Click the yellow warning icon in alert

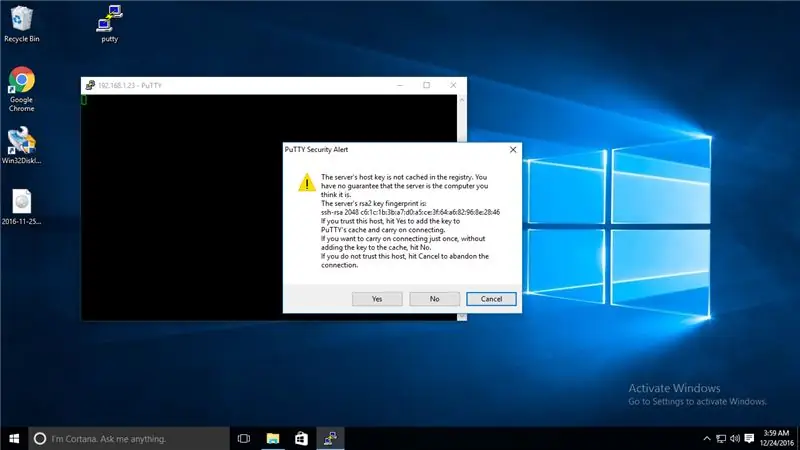tap(307, 183)
